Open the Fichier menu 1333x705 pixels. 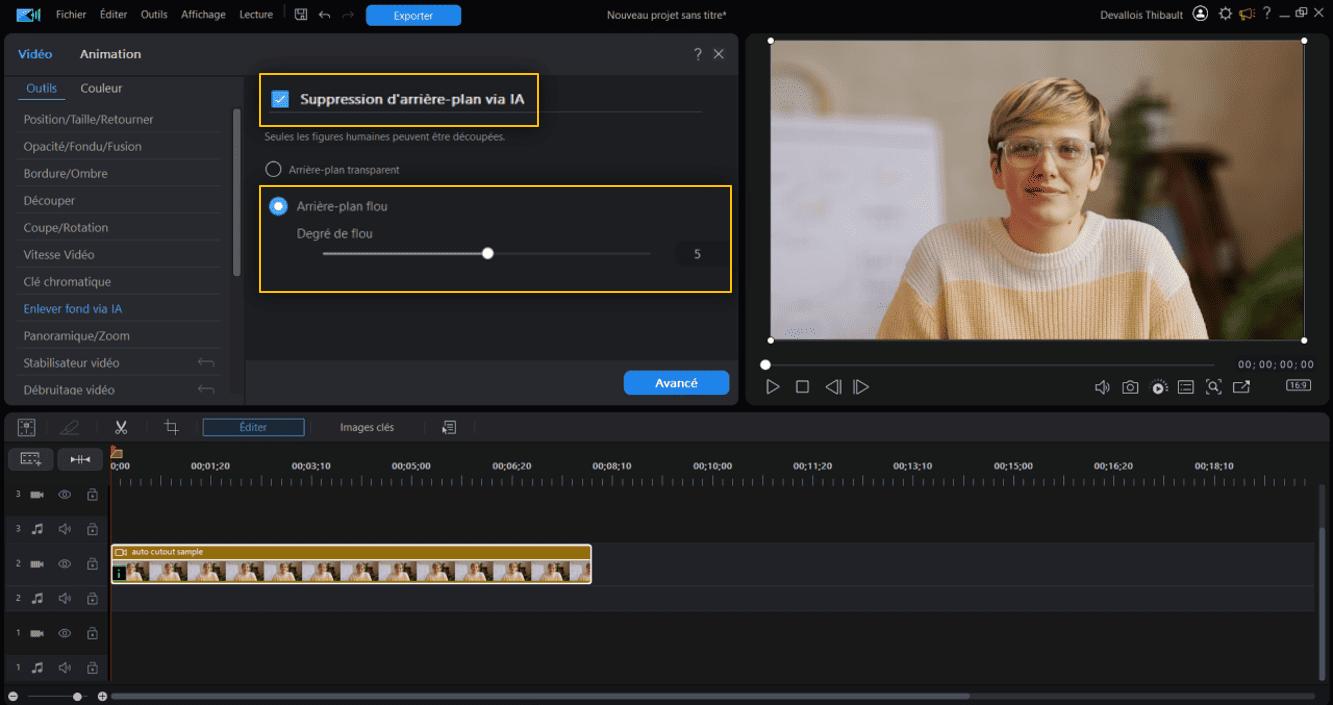(x=70, y=14)
